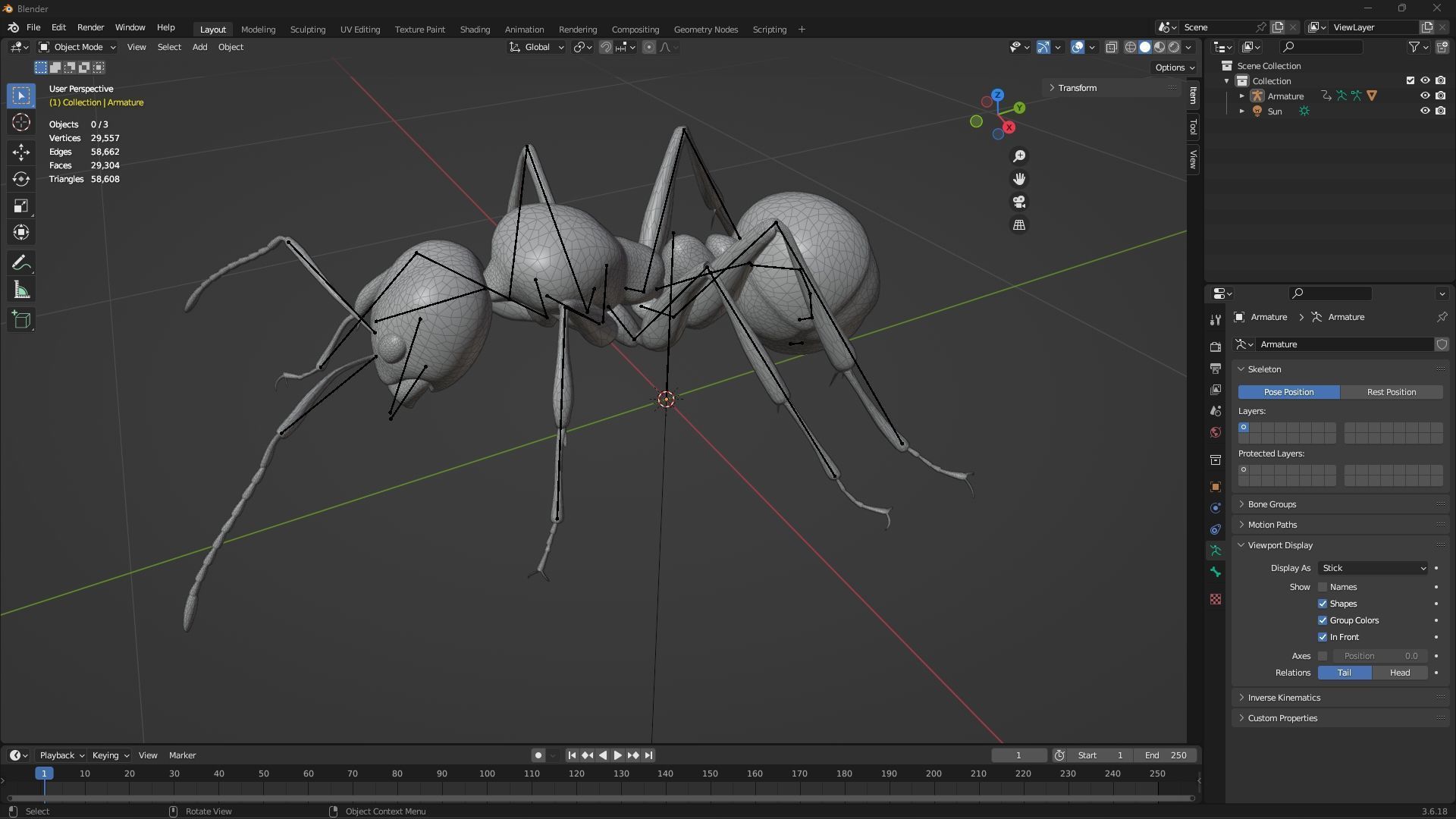The image size is (1456, 819).
Task: Select the Move tool
Action: pyautogui.click(x=21, y=152)
